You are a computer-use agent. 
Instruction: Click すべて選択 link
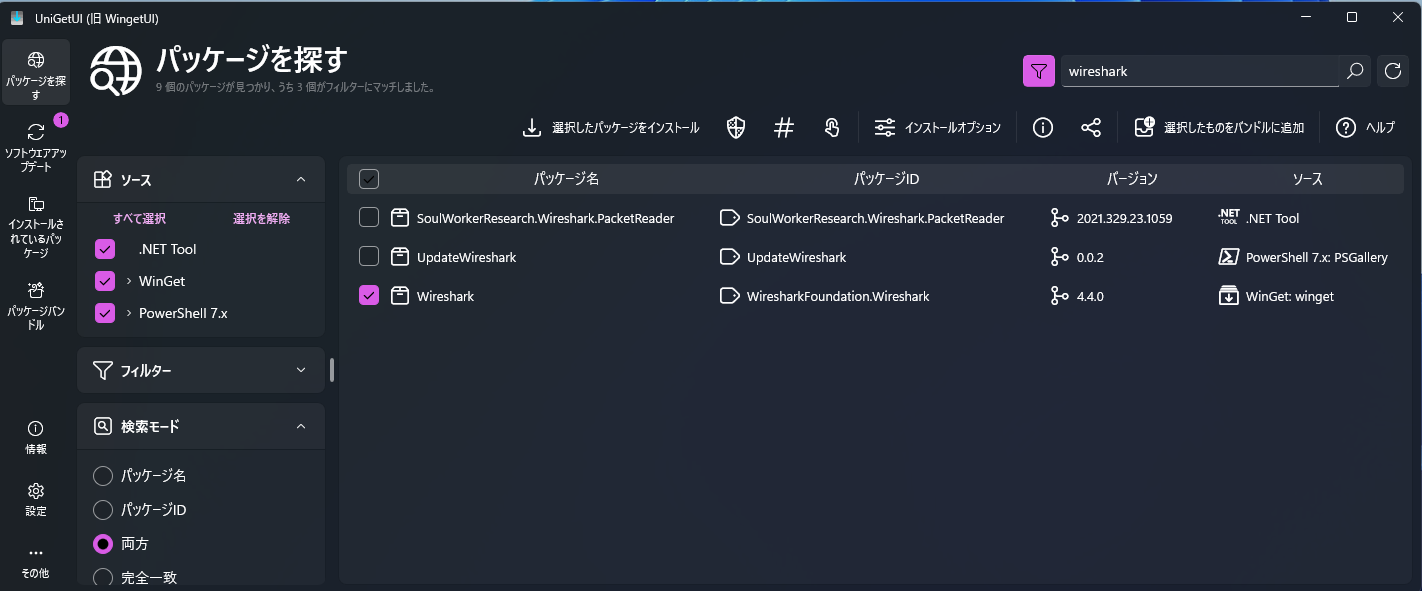click(x=139, y=218)
